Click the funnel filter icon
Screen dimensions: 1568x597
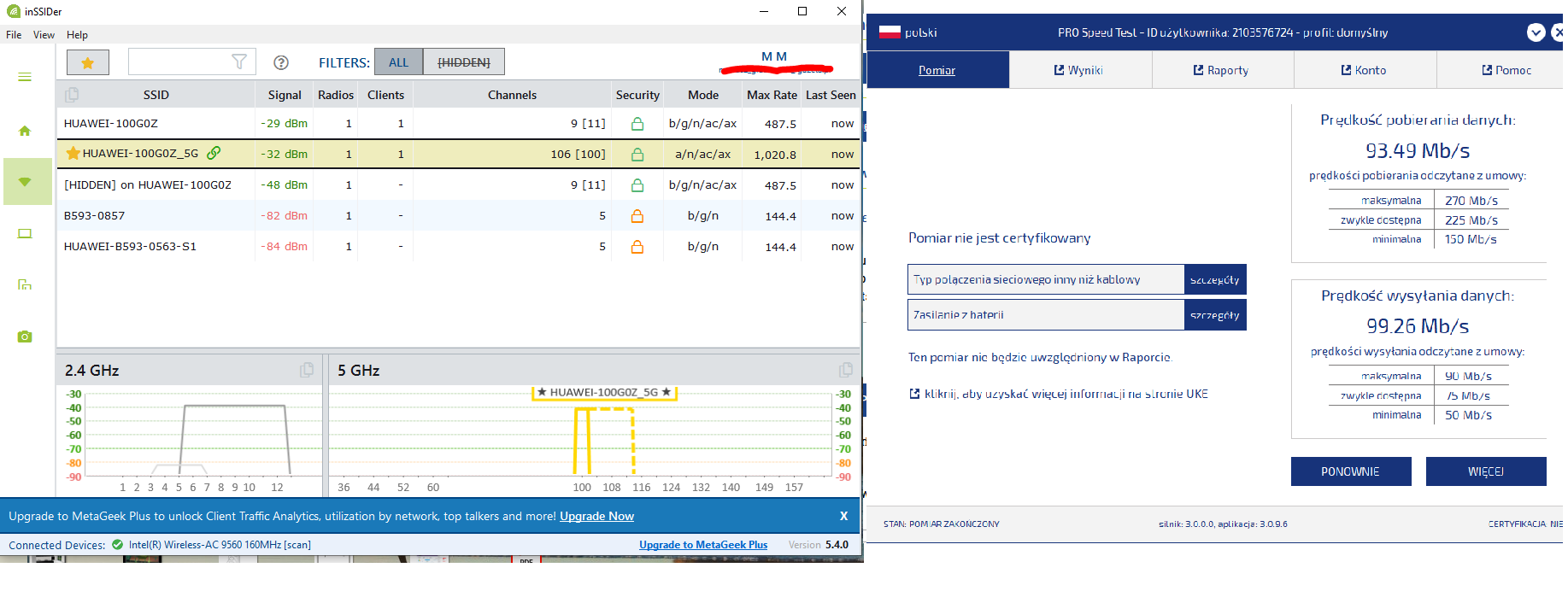tap(240, 61)
